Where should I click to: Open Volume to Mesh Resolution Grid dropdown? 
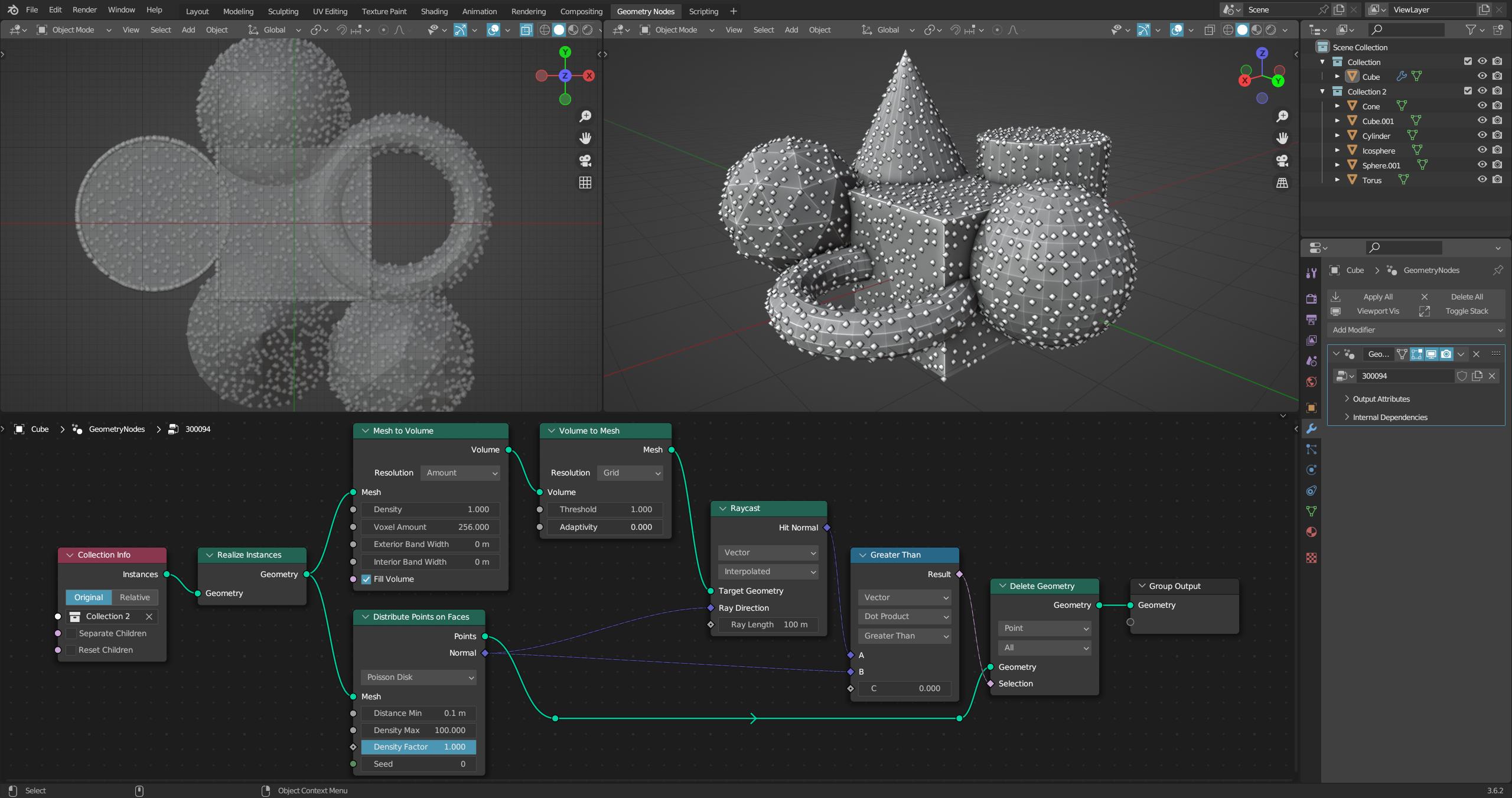[630, 473]
